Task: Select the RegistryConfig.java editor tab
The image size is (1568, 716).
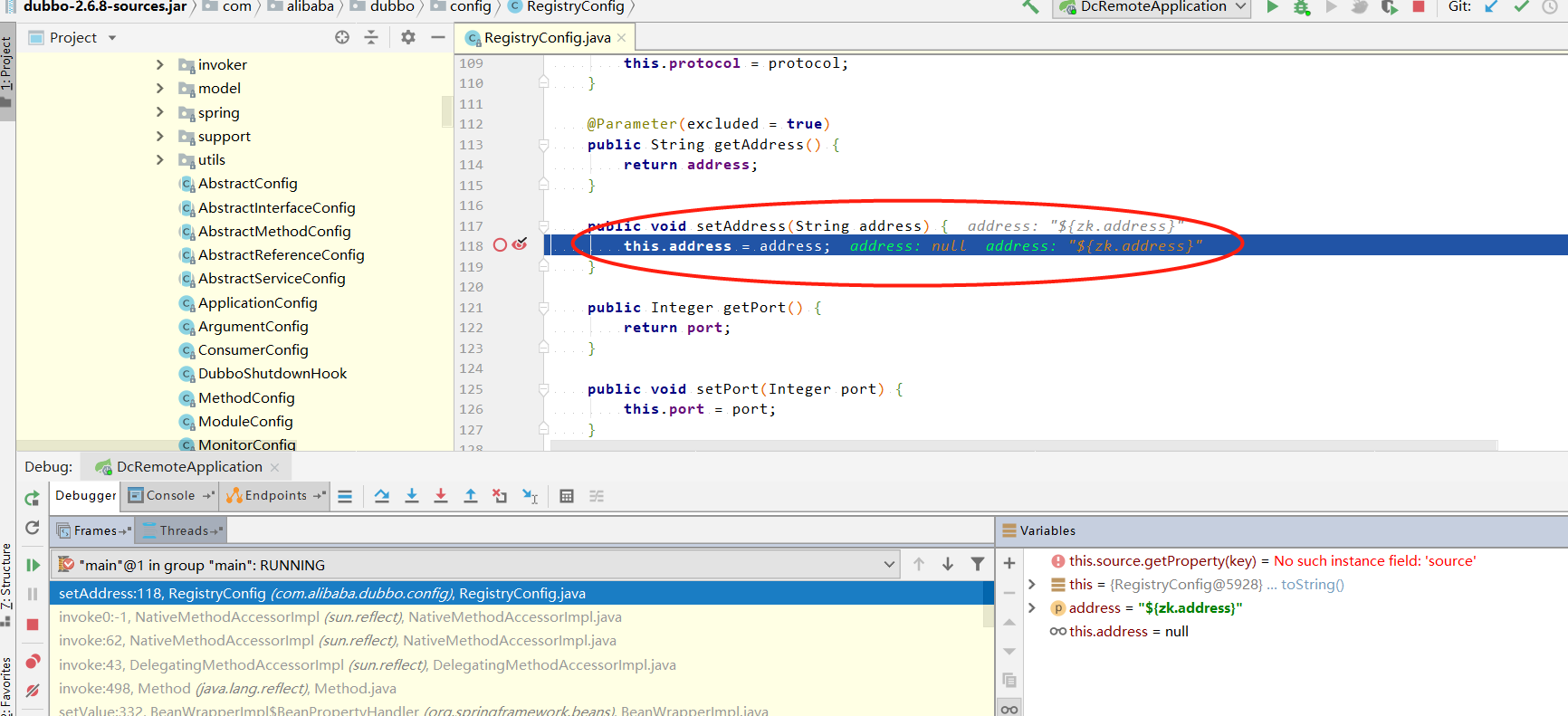Action: pyautogui.click(x=547, y=38)
